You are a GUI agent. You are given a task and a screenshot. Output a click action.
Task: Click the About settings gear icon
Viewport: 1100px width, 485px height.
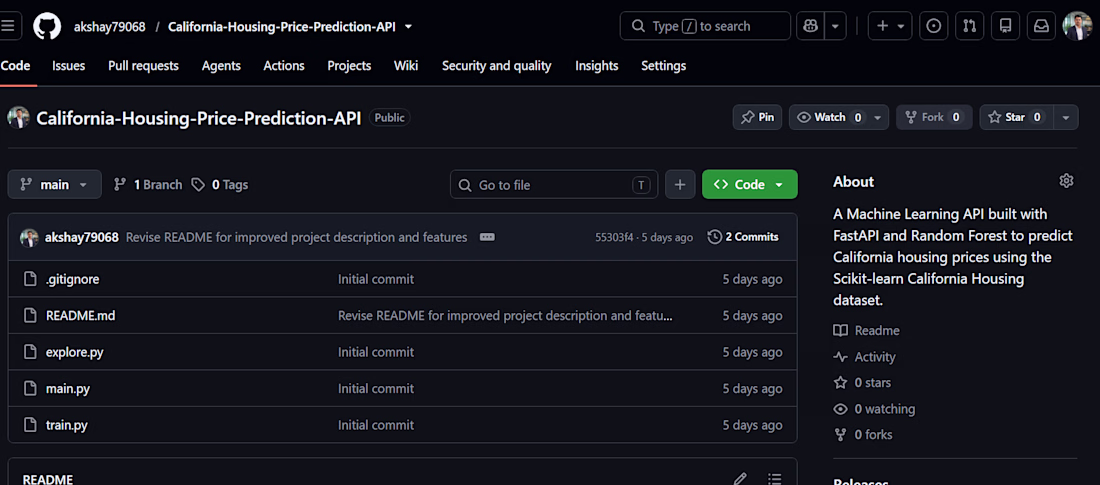1066,181
